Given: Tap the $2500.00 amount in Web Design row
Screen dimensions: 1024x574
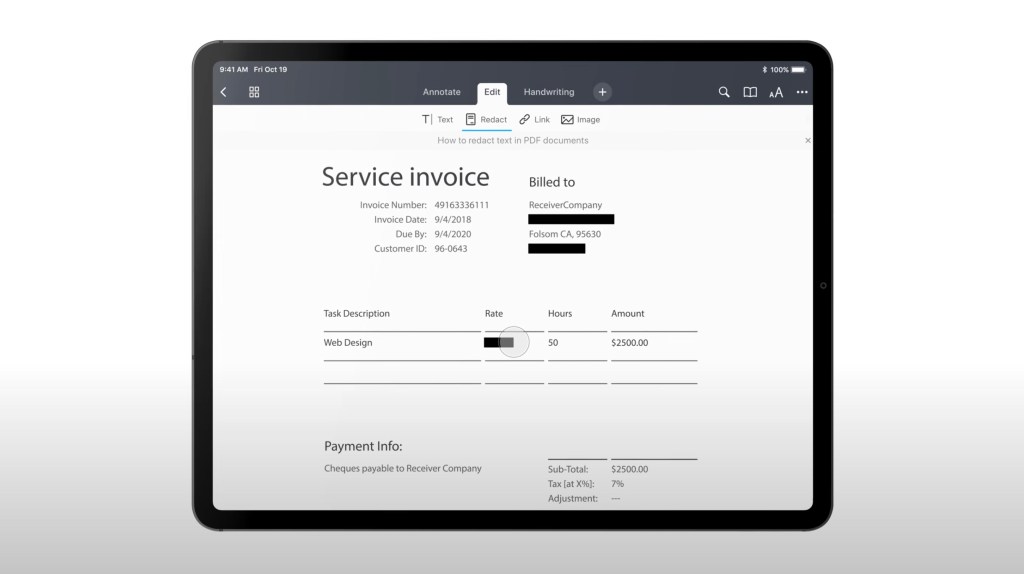Looking at the screenshot, I should 629,342.
